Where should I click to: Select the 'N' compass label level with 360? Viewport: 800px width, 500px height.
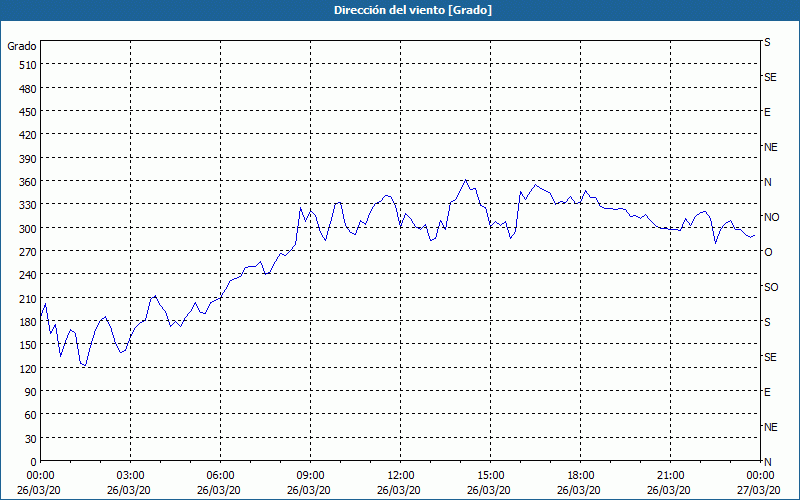(767, 182)
